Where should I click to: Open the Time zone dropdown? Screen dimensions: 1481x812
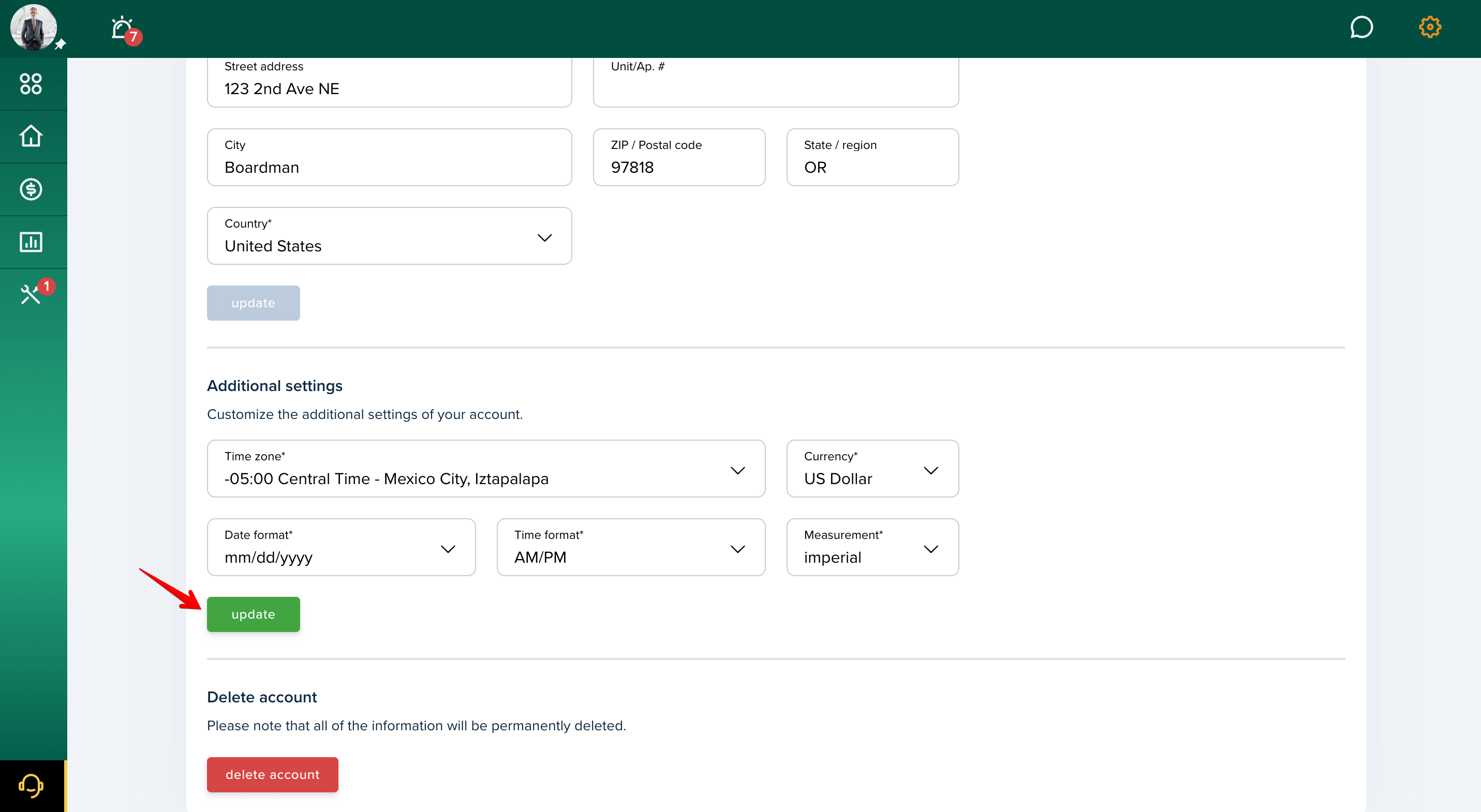[486, 469]
